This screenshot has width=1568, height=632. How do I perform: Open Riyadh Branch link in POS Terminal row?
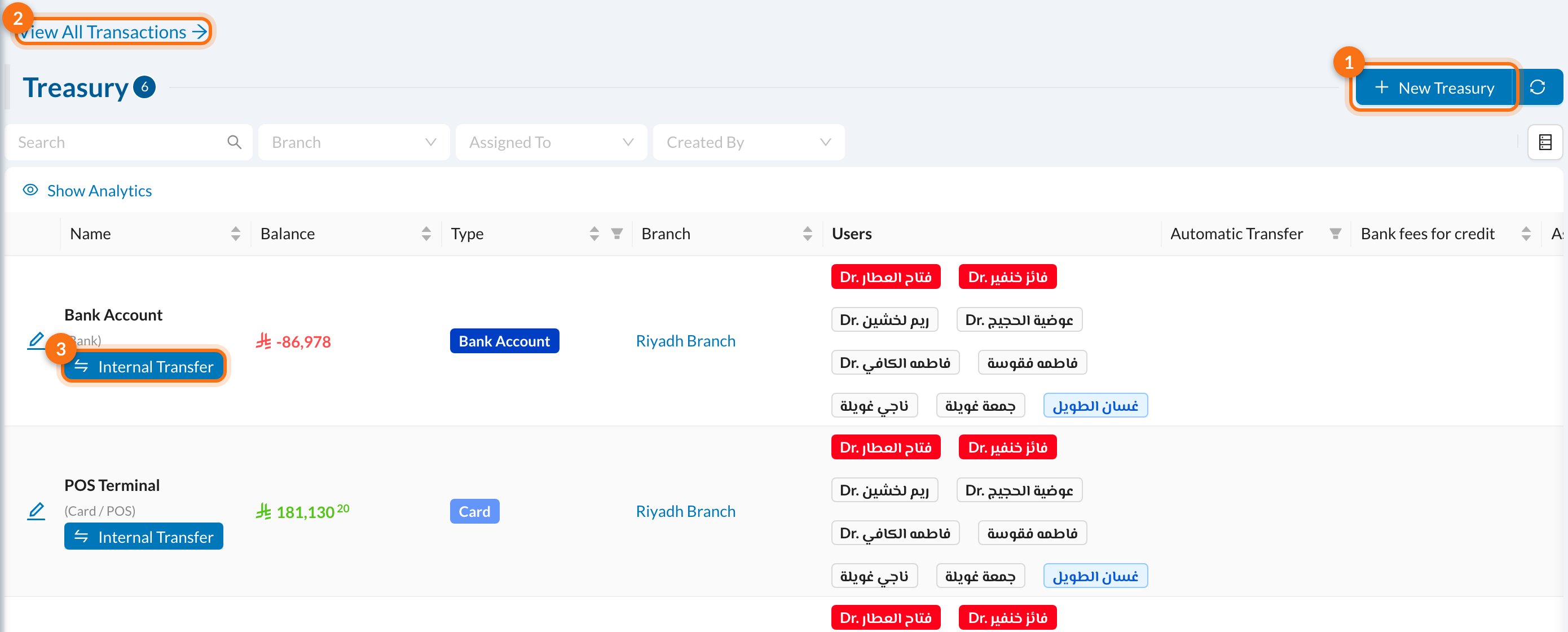685,511
